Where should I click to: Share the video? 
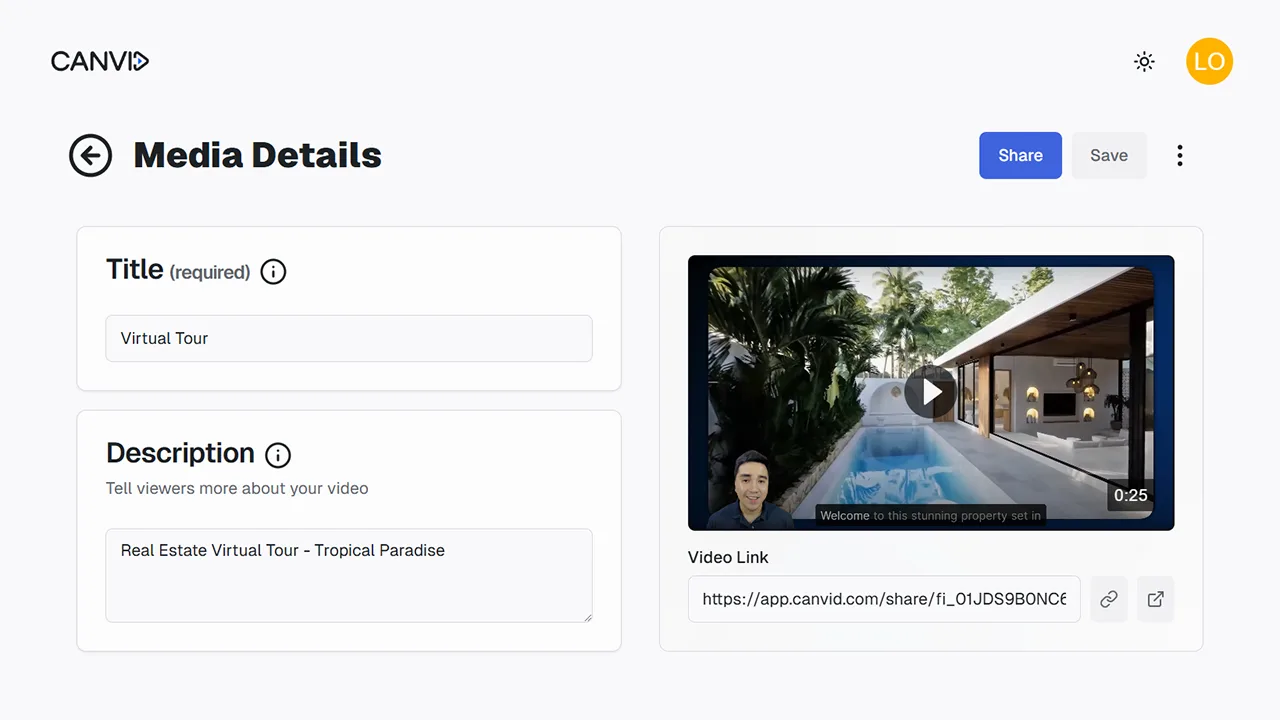tap(1020, 155)
